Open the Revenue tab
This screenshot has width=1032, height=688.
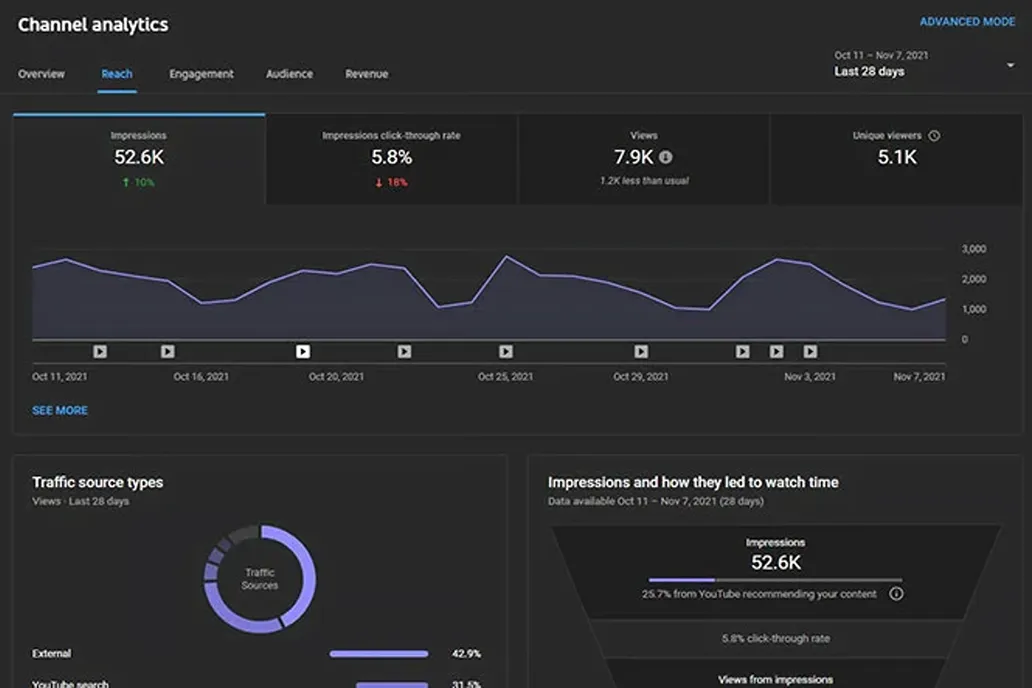click(x=366, y=74)
